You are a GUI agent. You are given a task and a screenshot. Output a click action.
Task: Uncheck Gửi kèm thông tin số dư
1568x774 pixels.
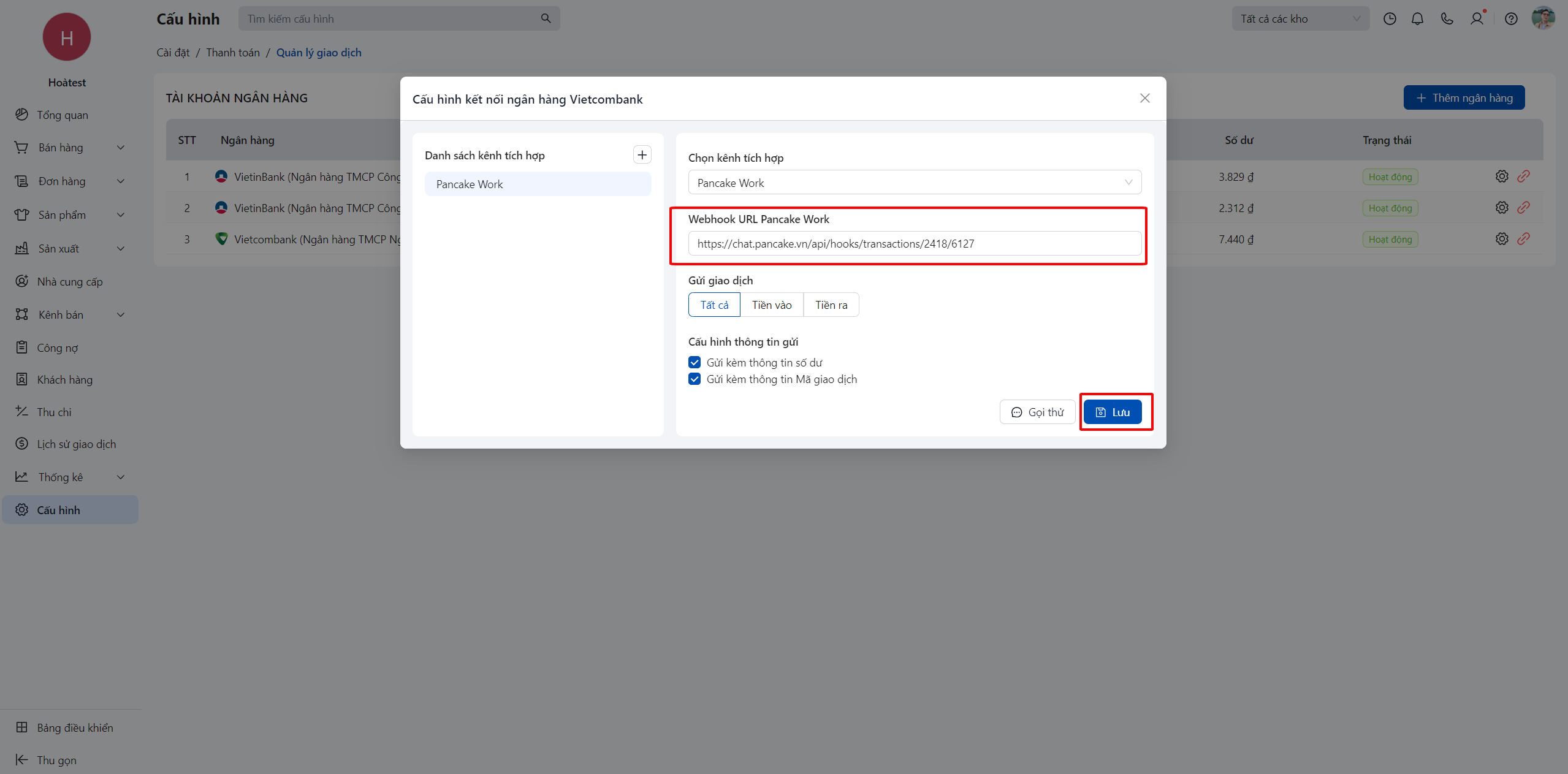tap(695, 363)
